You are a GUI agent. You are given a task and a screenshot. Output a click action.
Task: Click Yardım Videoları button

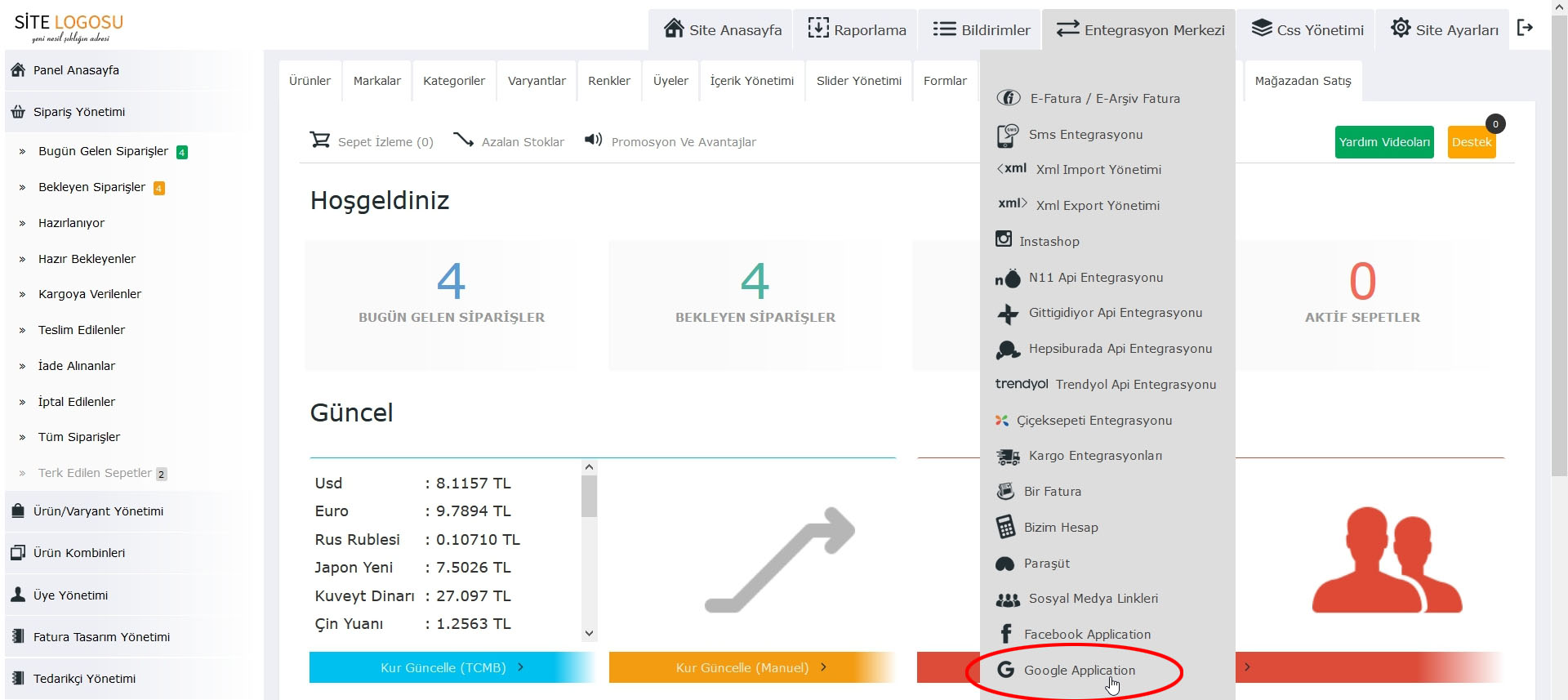point(1384,142)
